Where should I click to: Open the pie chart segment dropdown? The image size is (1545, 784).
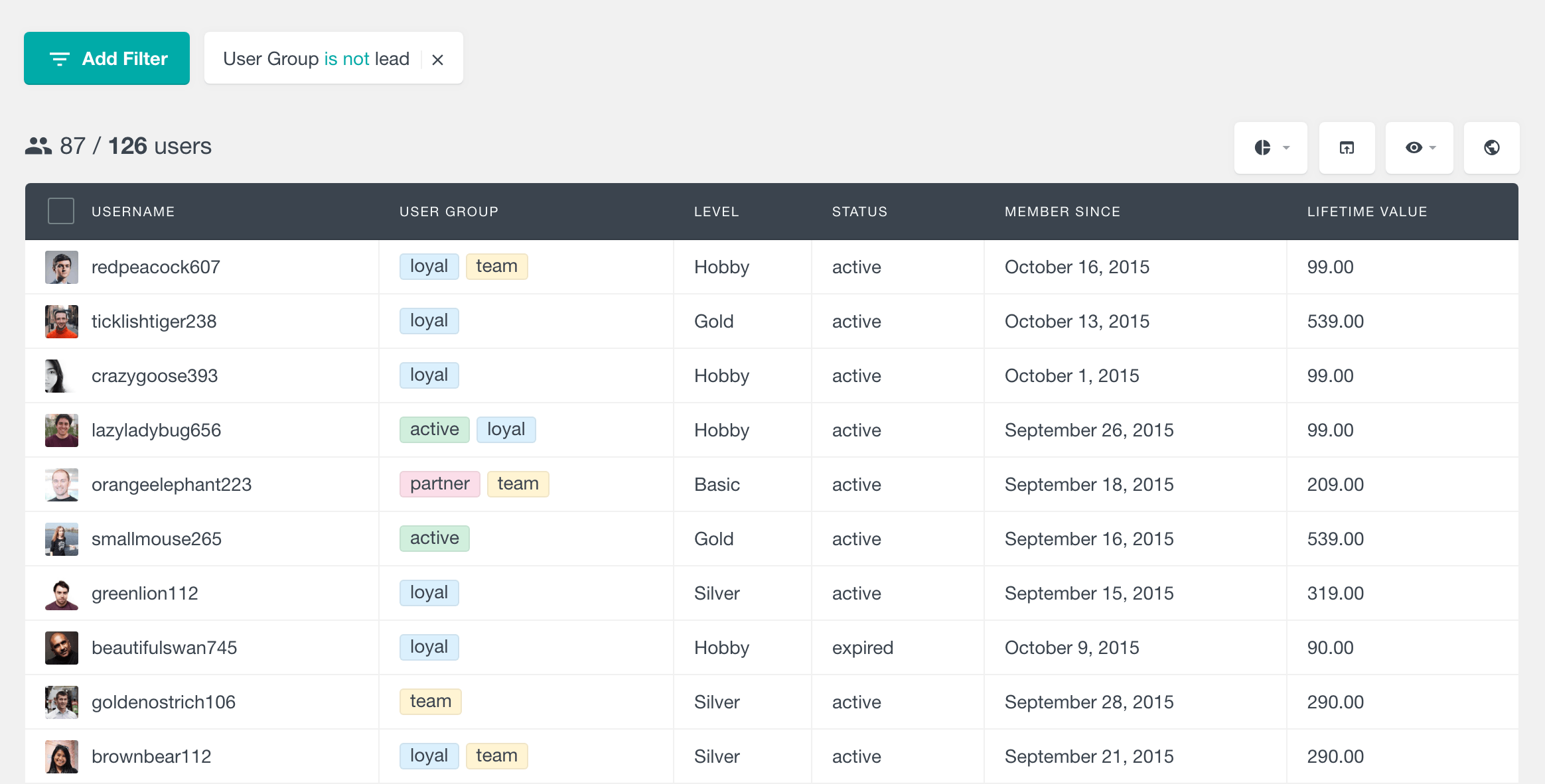click(x=1271, y=147)
